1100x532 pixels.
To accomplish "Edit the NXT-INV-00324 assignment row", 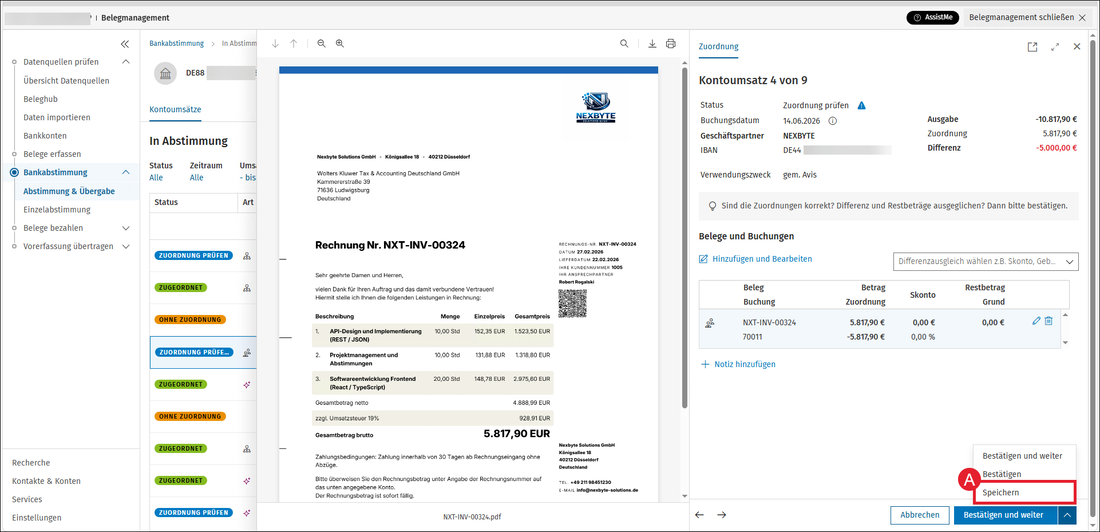I will [1037, 321].
